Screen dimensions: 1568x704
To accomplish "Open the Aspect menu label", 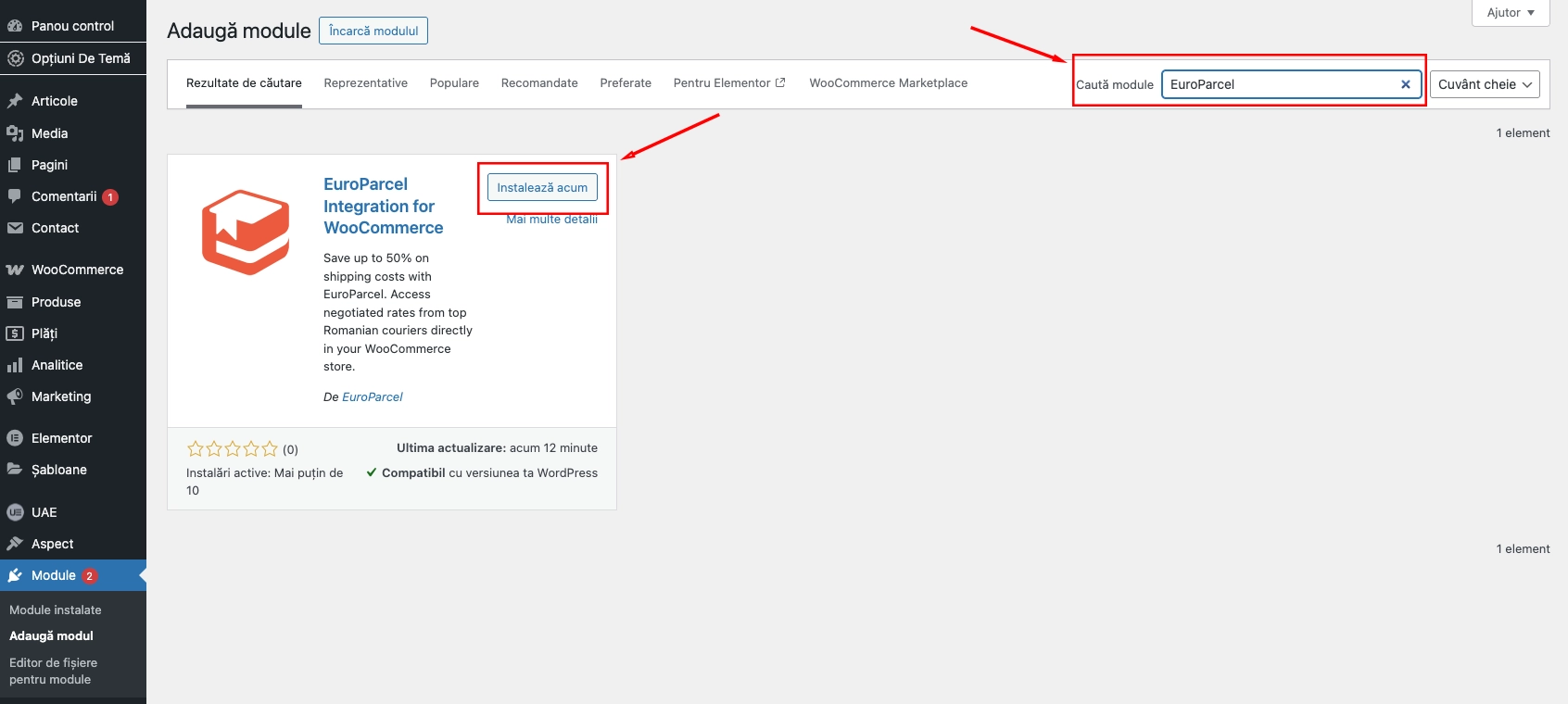I will (52, 544).
